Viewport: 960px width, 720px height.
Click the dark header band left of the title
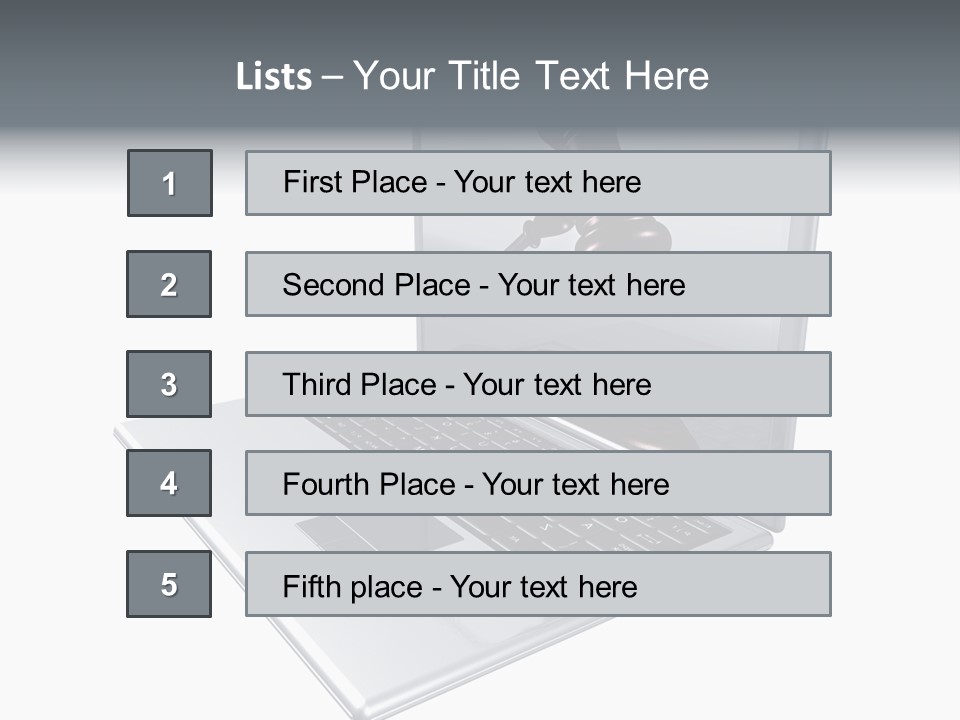[110, 70]
